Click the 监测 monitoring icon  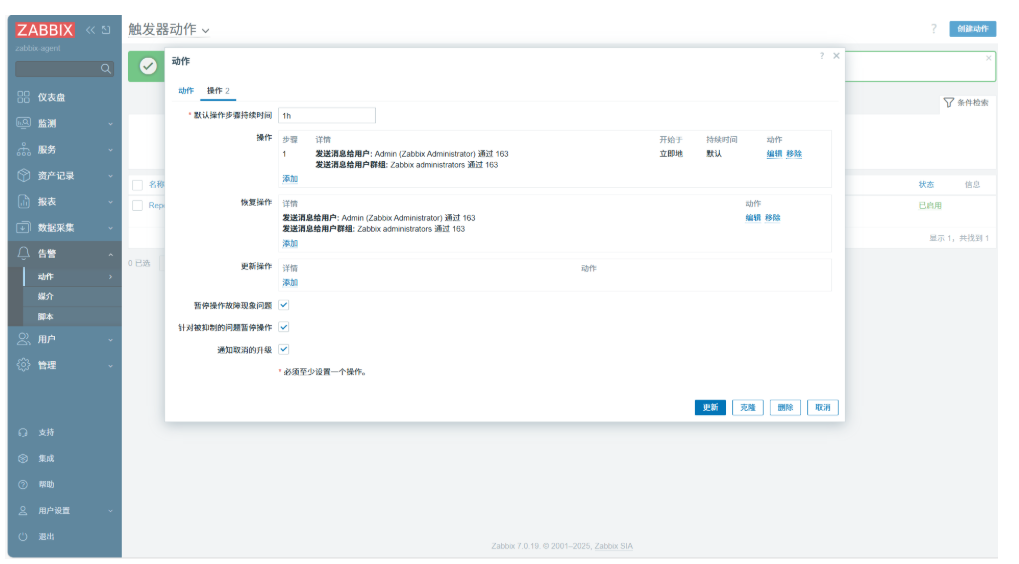23,123
